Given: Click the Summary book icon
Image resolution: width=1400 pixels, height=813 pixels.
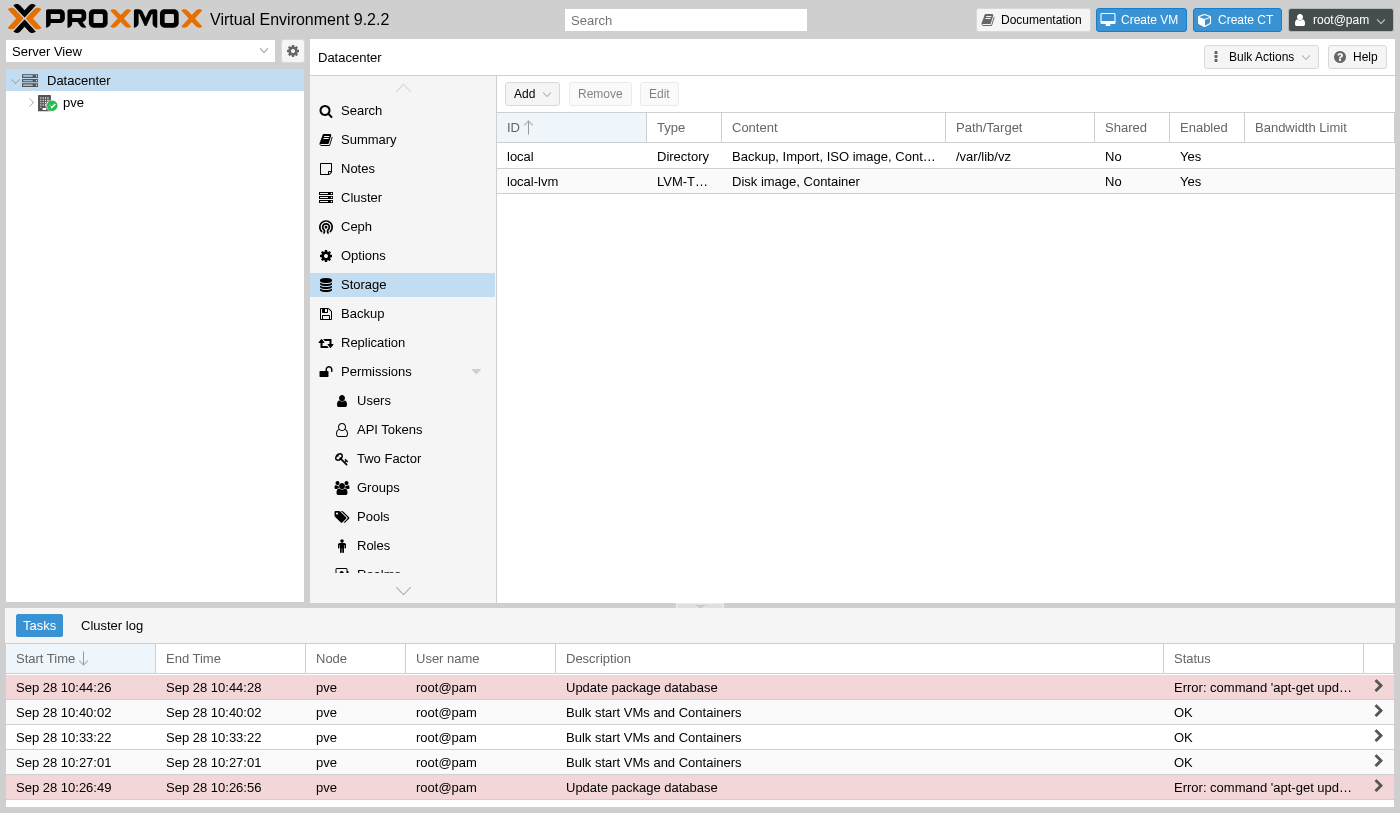Looking at the screenshot, I should (326, 140).
